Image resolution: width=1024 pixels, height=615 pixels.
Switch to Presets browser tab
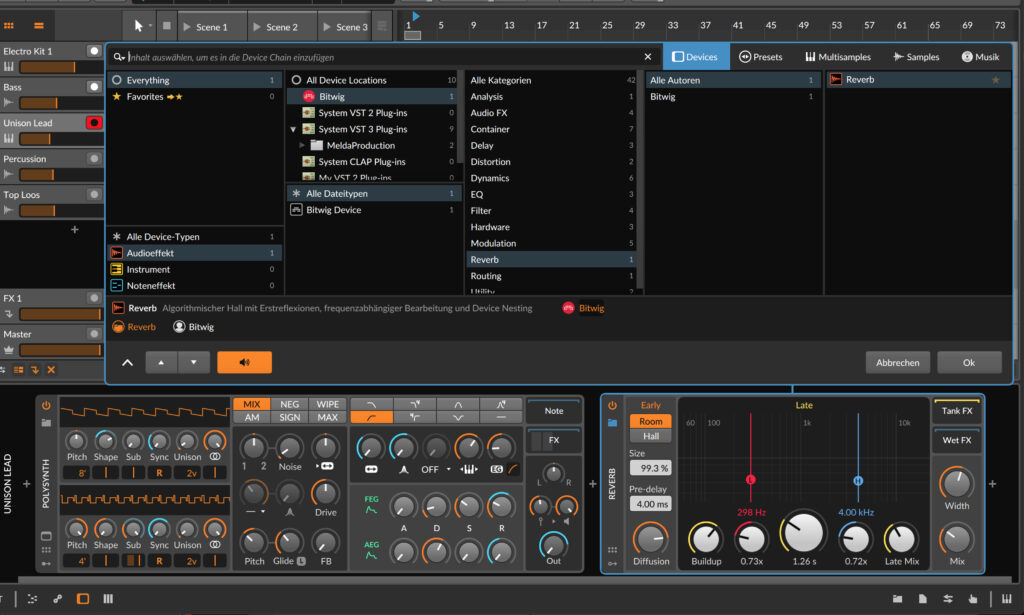pos(761,57)
